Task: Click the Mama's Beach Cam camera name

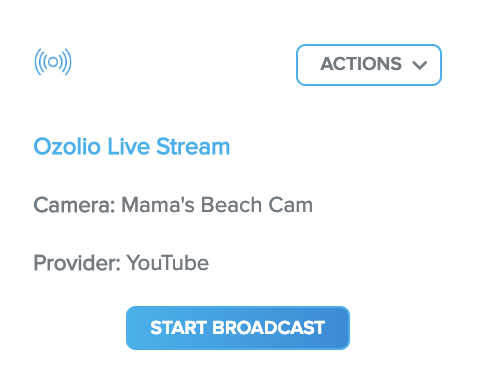Action: [x=217, y=205]
